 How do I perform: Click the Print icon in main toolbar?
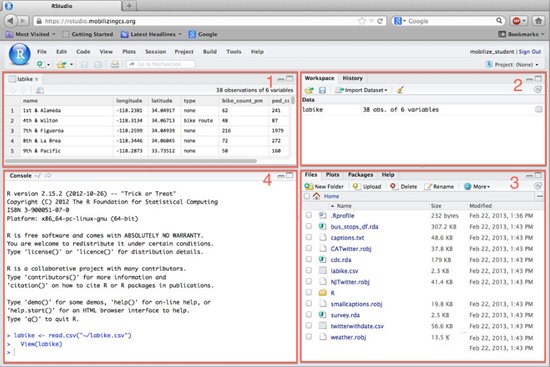click(x=115, y=64)
